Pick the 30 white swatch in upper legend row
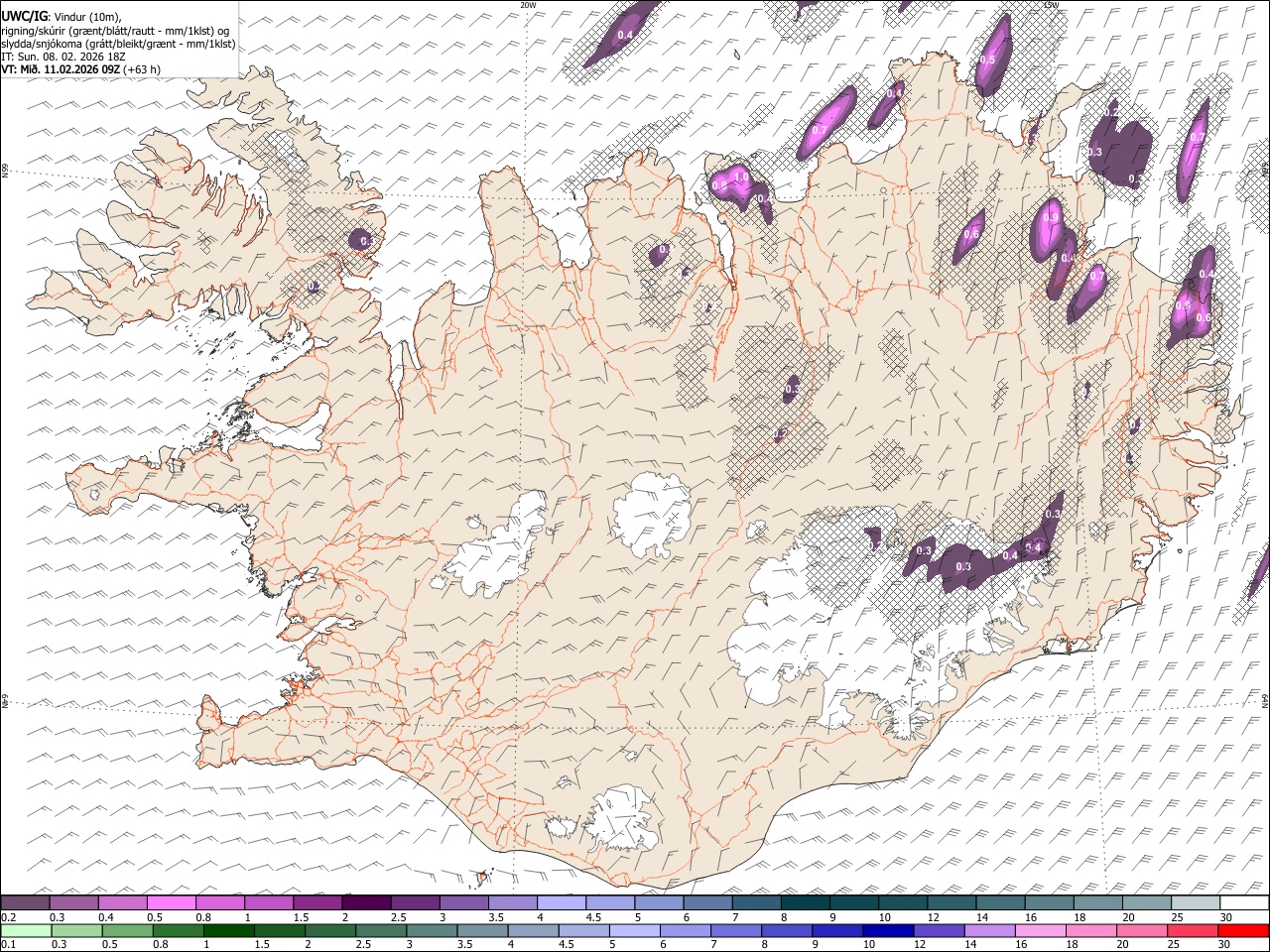This screenshot has height=952, width=1270. (1244, 902)
